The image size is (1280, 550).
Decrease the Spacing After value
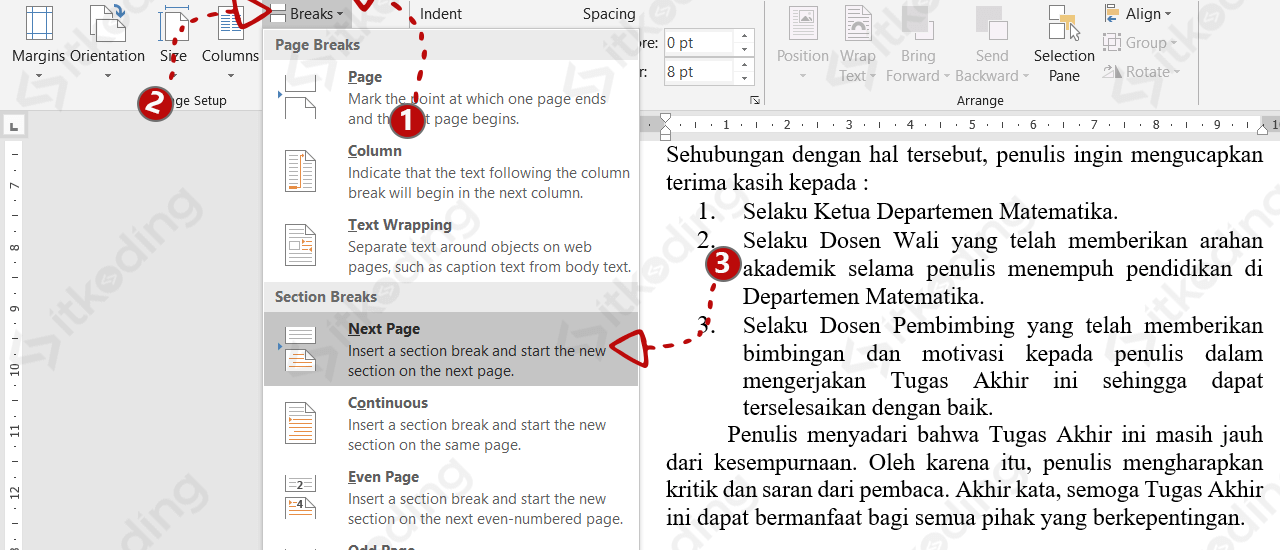pos(744,78)
